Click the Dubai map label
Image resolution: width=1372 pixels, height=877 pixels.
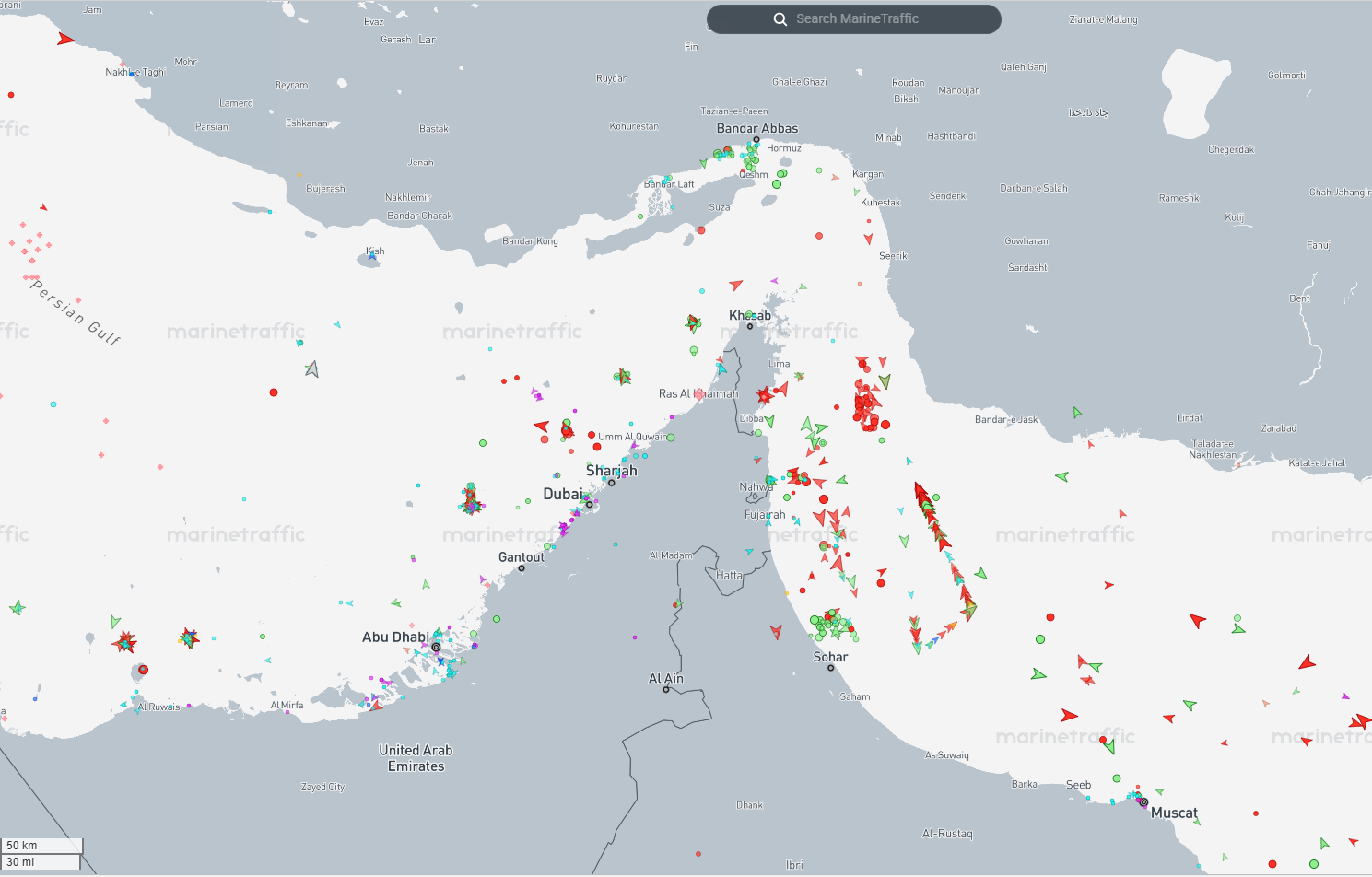click(562, 494)
